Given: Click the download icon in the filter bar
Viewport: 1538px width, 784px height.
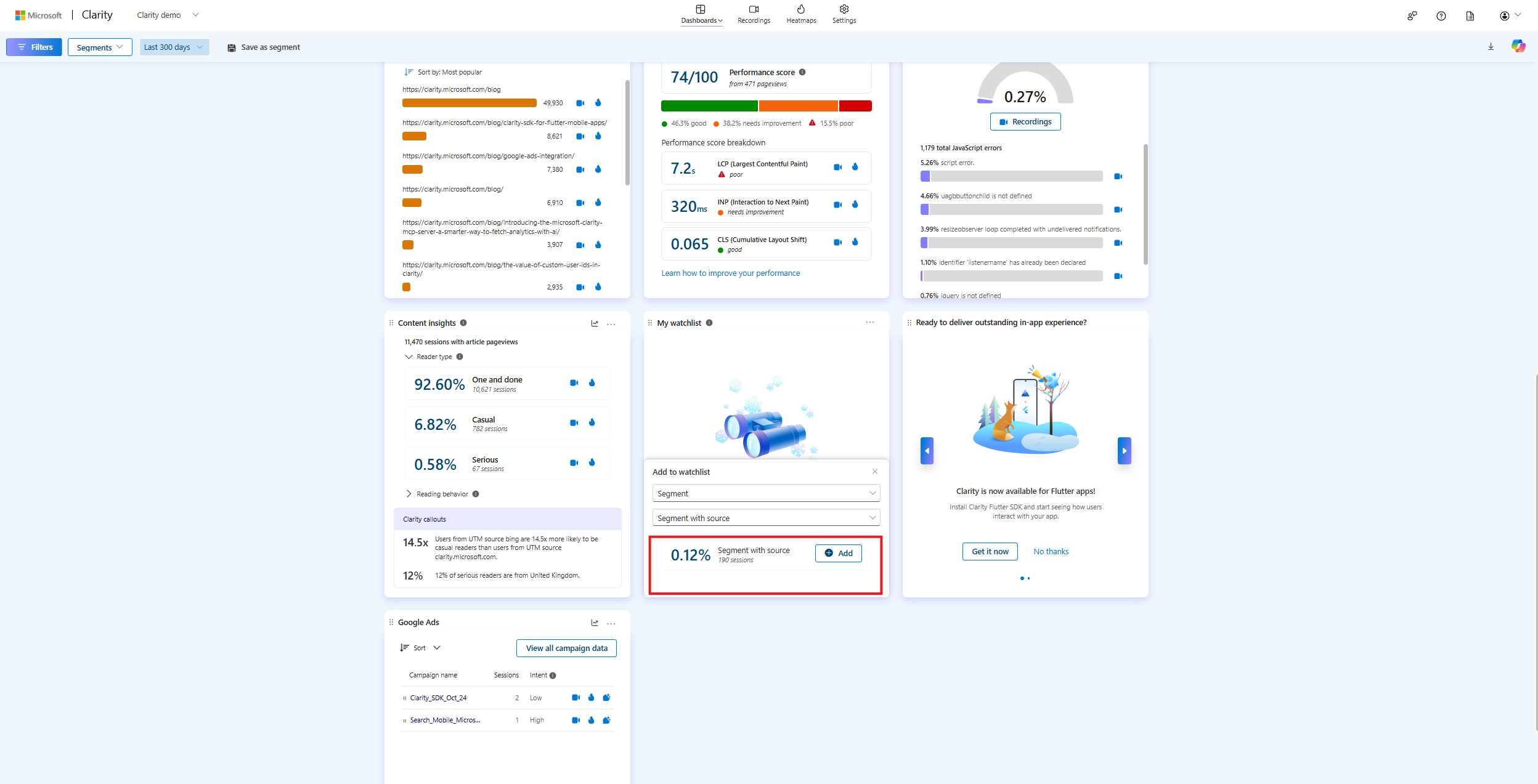Looking at the screenshot, I should [1491, 47].
